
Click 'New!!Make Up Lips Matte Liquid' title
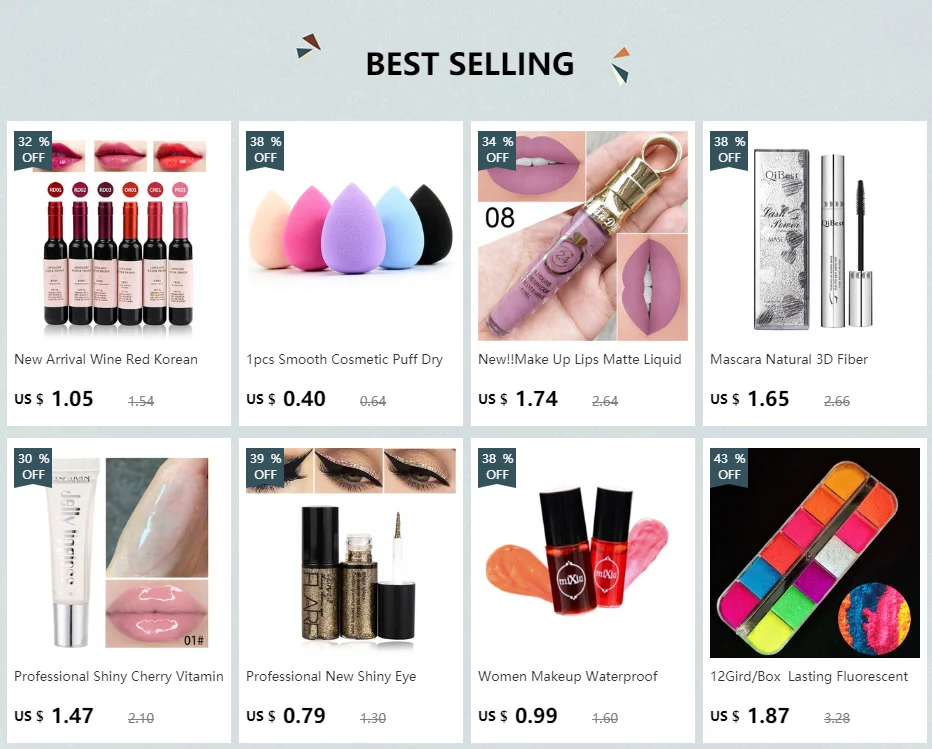(580, 360)
